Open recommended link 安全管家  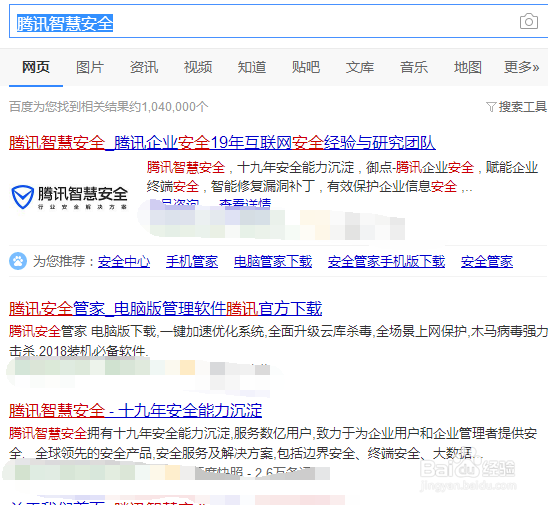point(486,261)
